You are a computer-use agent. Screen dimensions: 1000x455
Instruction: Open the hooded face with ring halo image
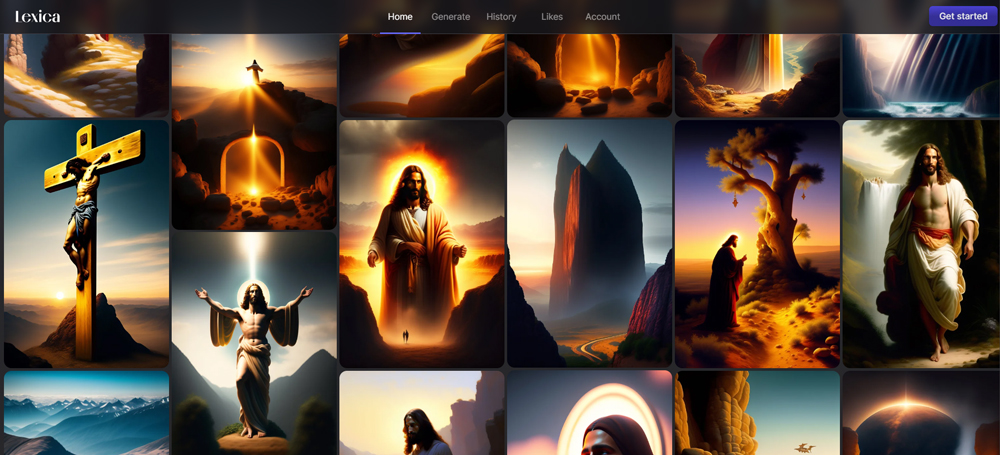click(589, 413)
